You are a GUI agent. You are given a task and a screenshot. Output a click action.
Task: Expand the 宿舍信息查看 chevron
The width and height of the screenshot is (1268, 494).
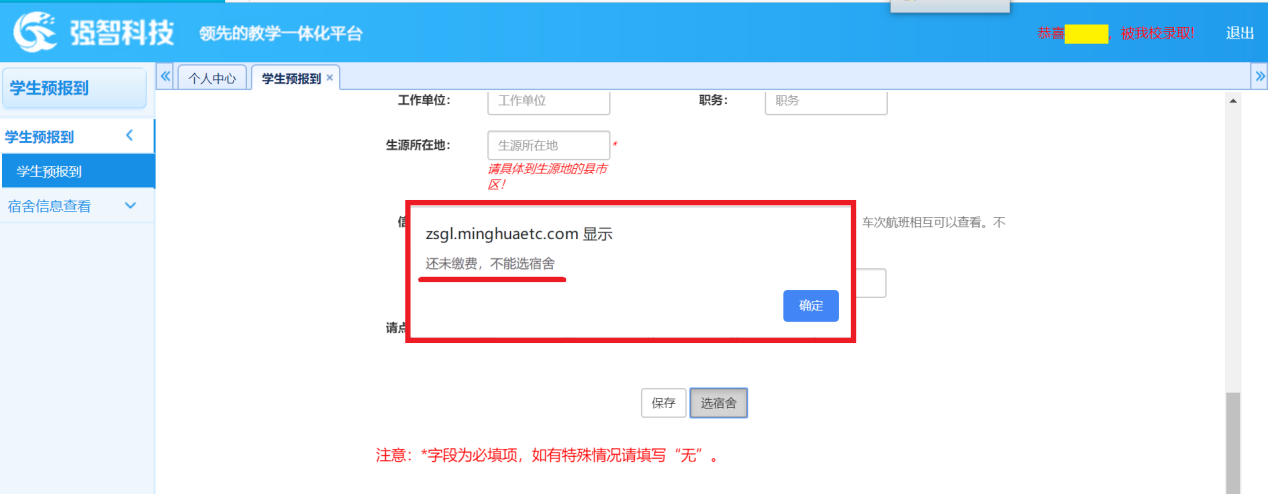129,206
